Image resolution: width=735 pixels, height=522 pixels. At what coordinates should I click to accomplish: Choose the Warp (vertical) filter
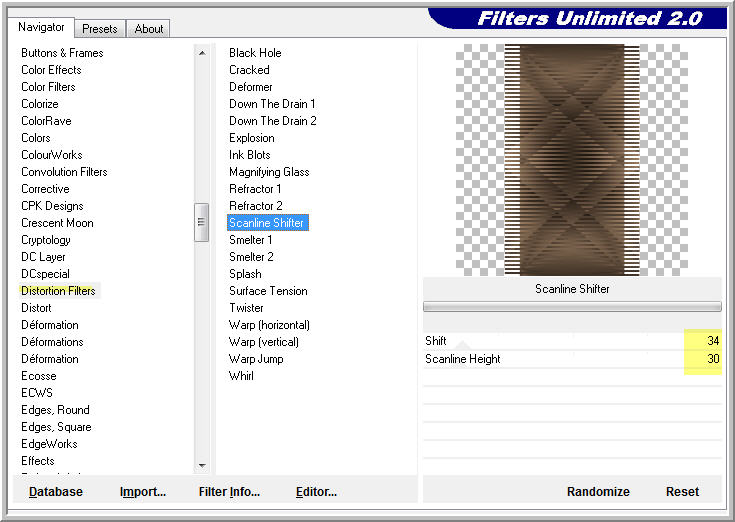coord(263,342)
